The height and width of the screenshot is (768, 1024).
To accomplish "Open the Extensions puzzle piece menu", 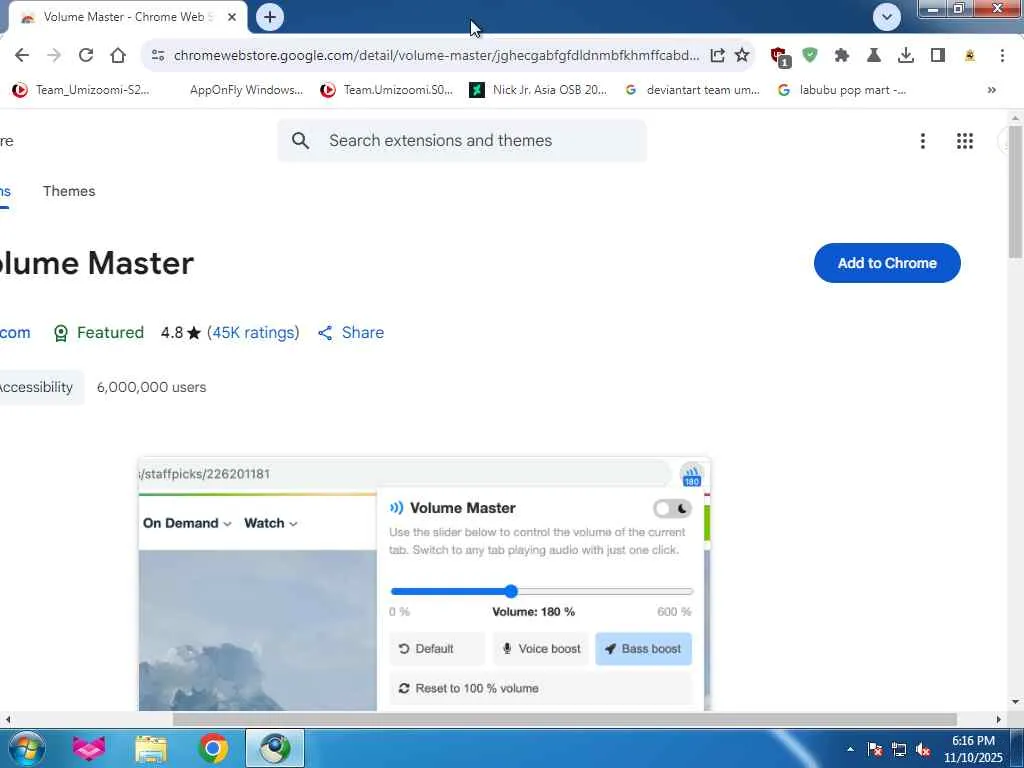I will [842, 56].
